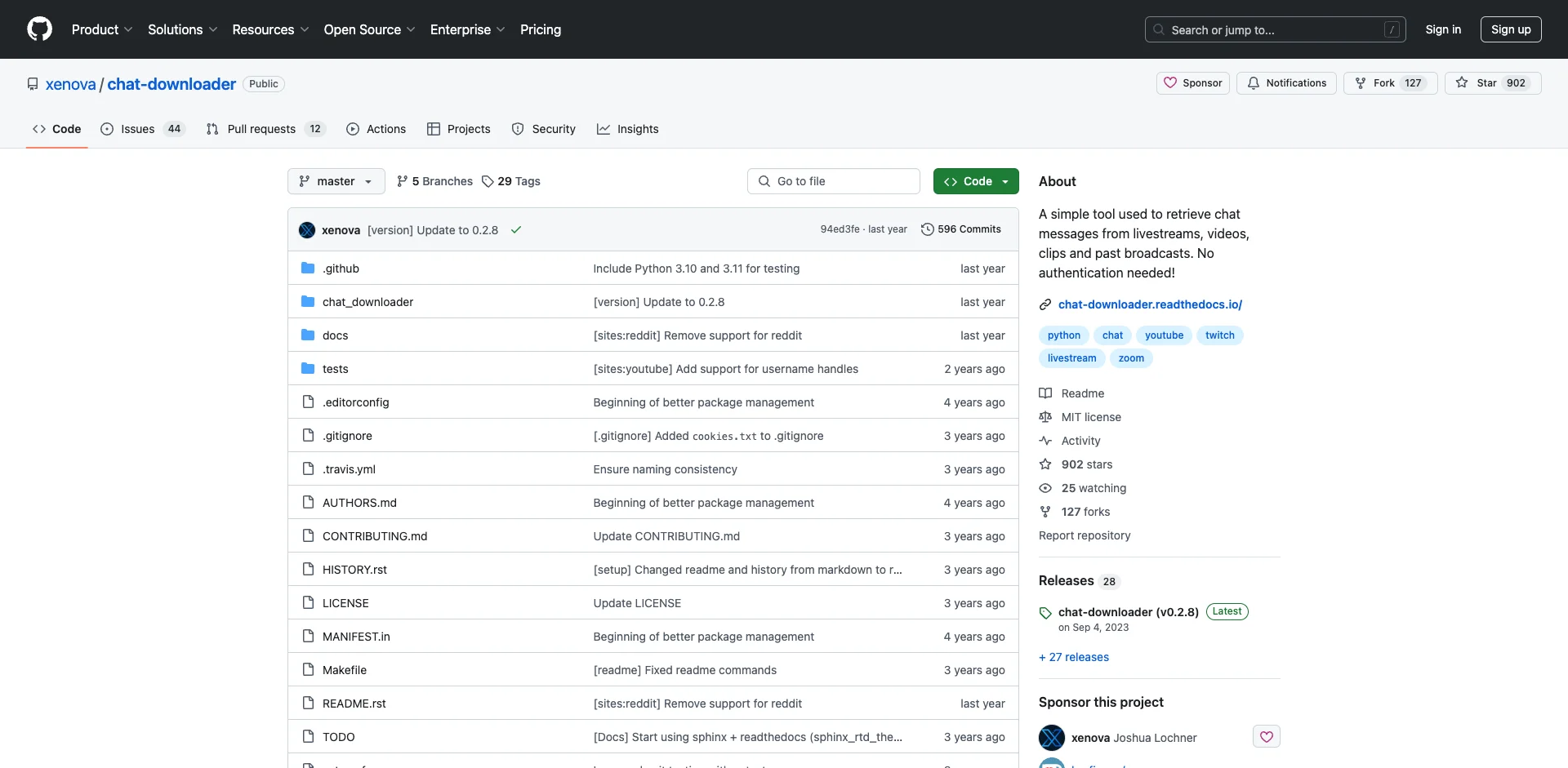Go to the Pricing page

541,29
